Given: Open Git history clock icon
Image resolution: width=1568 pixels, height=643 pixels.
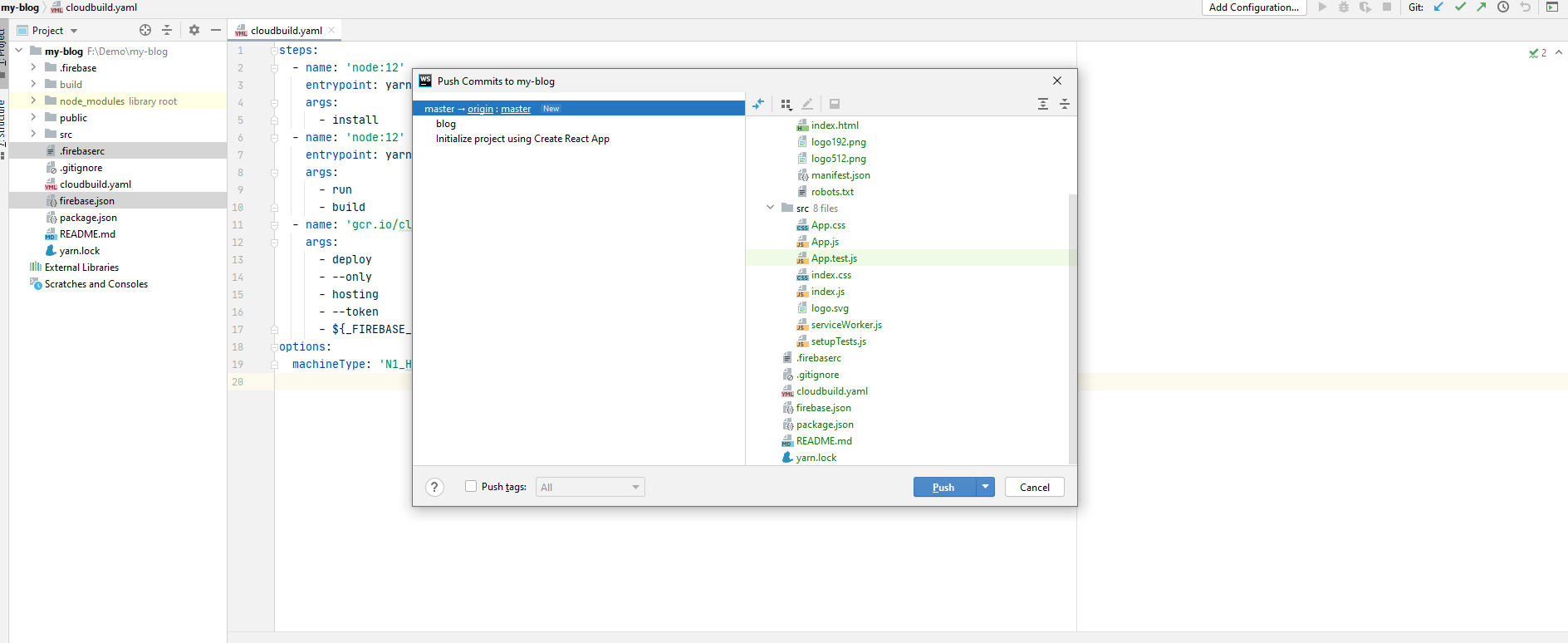Looking at the screenshot, I should pyautogui.click(x=1503, y=7).
